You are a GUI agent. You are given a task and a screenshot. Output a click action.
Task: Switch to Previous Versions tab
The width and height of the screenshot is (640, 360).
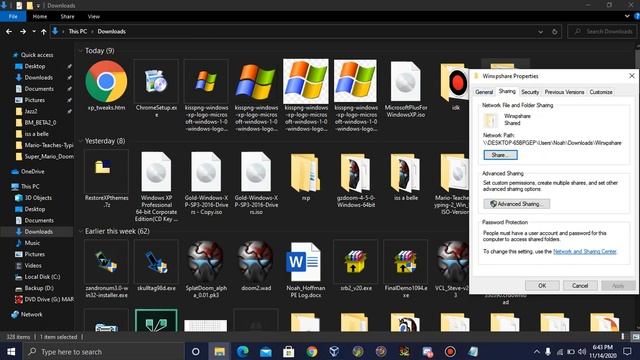coord(564,92)
